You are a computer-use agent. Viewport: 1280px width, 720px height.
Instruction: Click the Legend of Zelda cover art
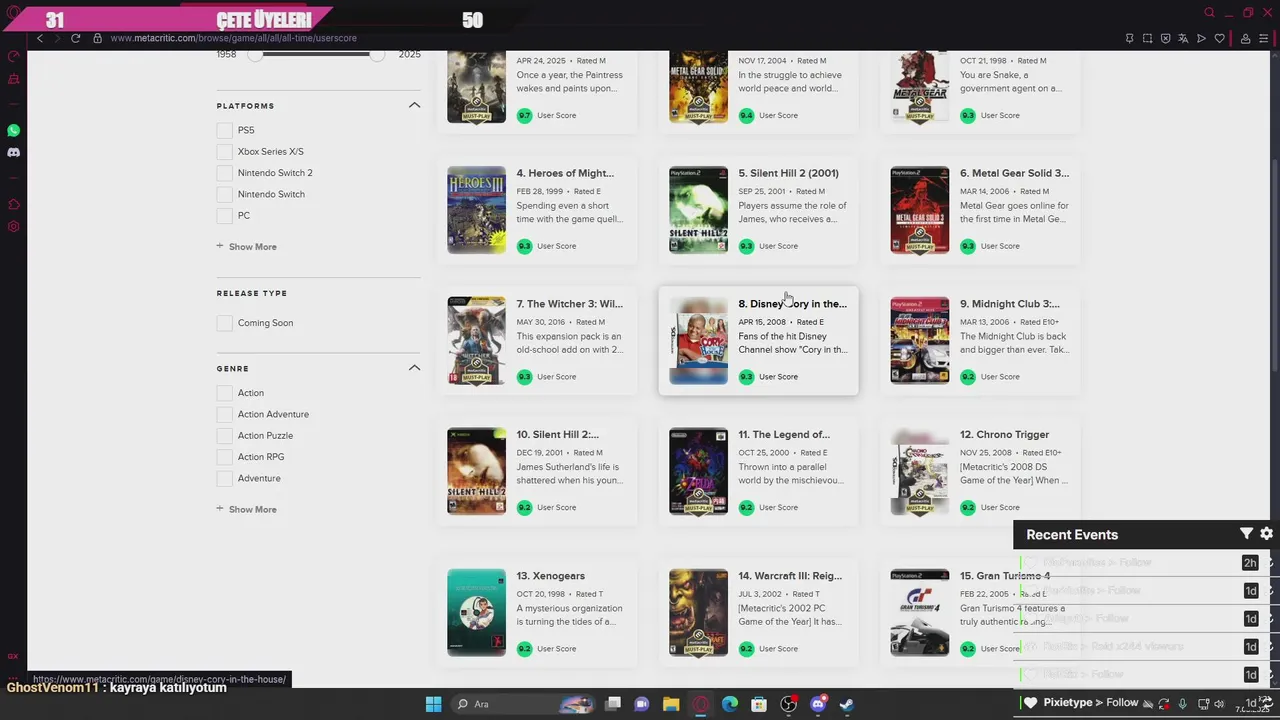point(698,472)
